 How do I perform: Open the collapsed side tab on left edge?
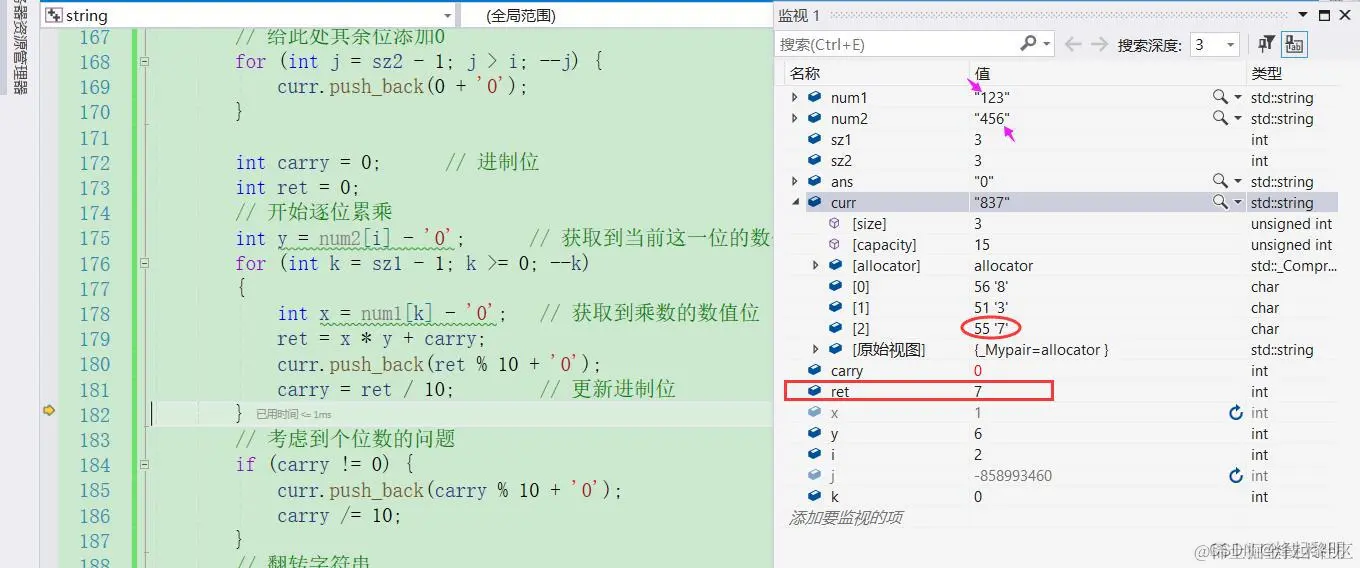click(18, 48)
